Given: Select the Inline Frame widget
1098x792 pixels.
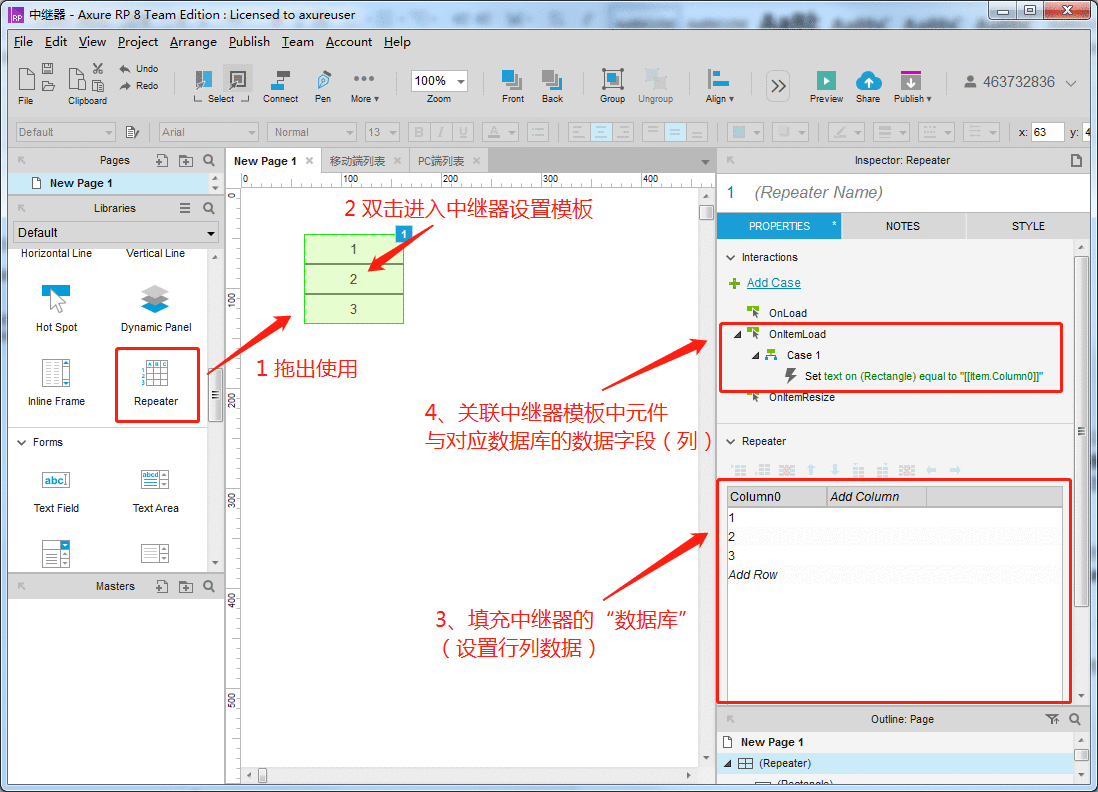Looking at the screenshot, I should [x=56, y=382].
